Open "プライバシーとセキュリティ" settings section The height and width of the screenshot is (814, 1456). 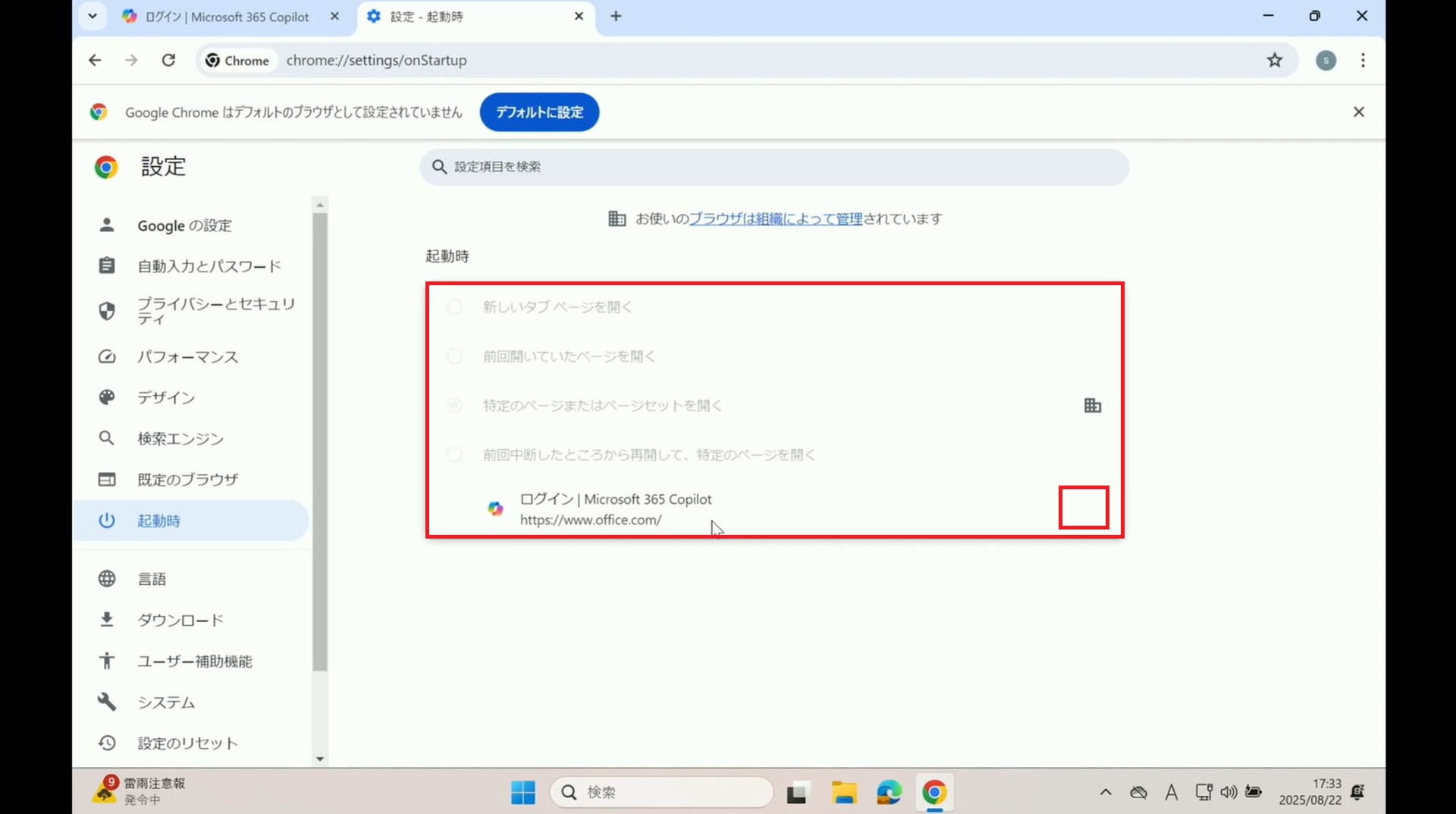(x=215, y=311)
